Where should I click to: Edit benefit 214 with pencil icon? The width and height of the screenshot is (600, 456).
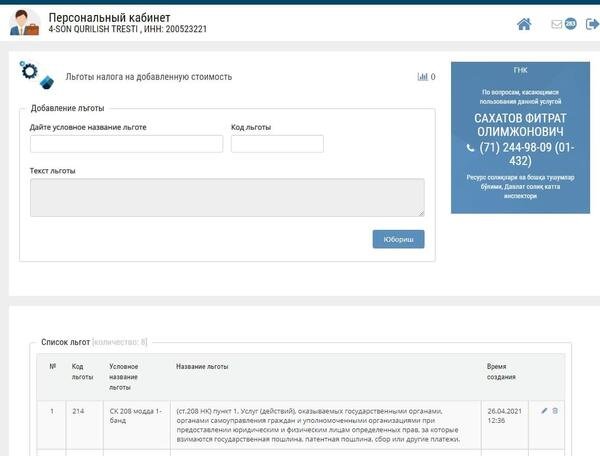pos(544,410)
